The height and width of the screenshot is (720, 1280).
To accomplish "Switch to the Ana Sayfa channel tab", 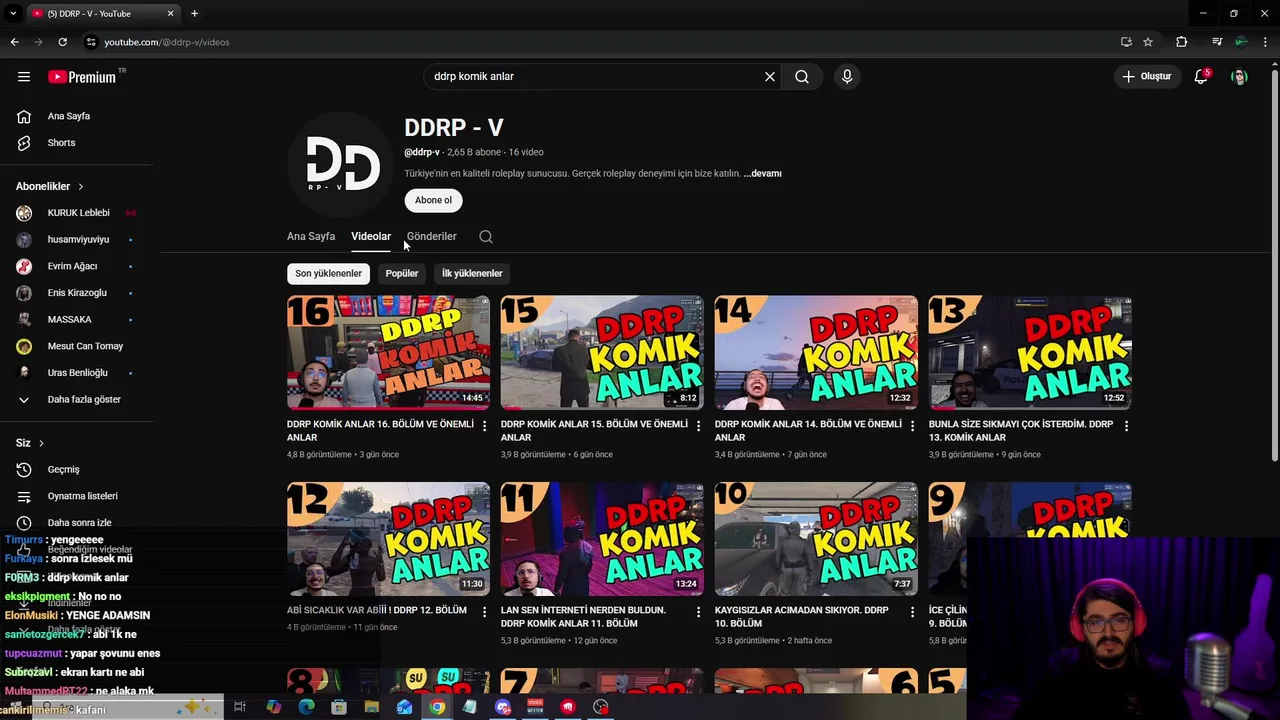I will tap(311, 237).
